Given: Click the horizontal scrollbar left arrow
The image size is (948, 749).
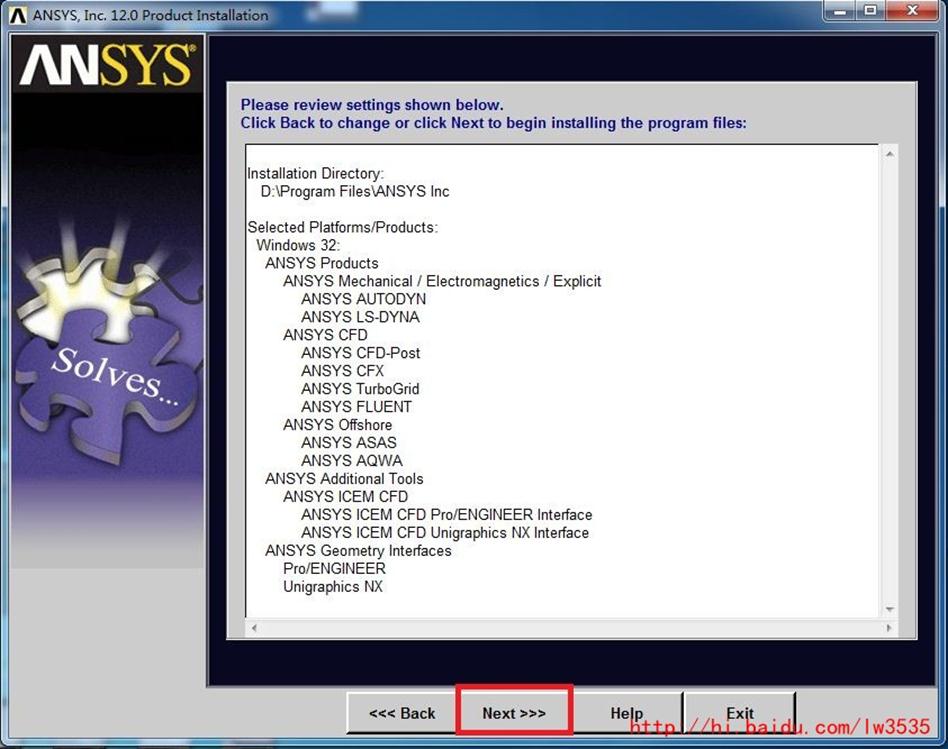Looking at the screenshot, I should [254, 627].
